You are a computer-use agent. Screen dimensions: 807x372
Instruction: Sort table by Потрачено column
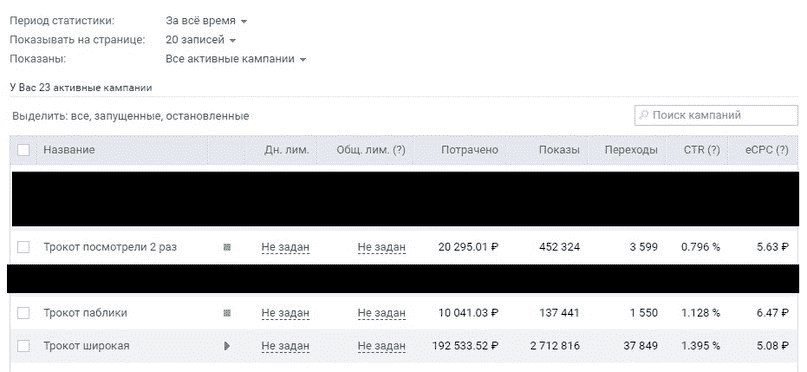tap(470, 150)
